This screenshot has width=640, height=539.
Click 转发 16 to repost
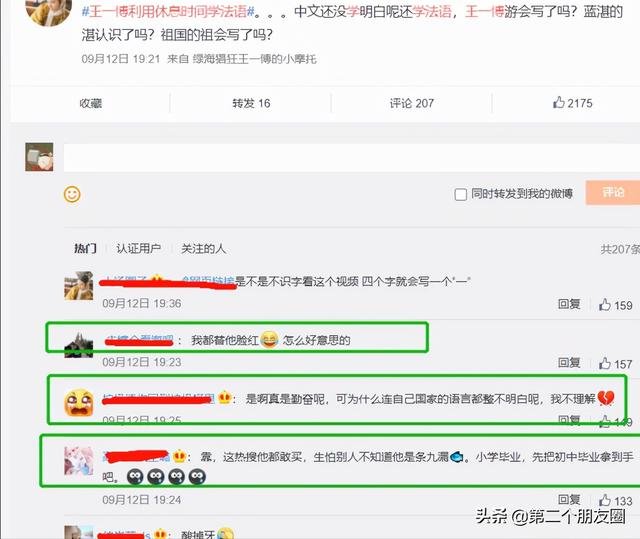[x=251, y=103]
